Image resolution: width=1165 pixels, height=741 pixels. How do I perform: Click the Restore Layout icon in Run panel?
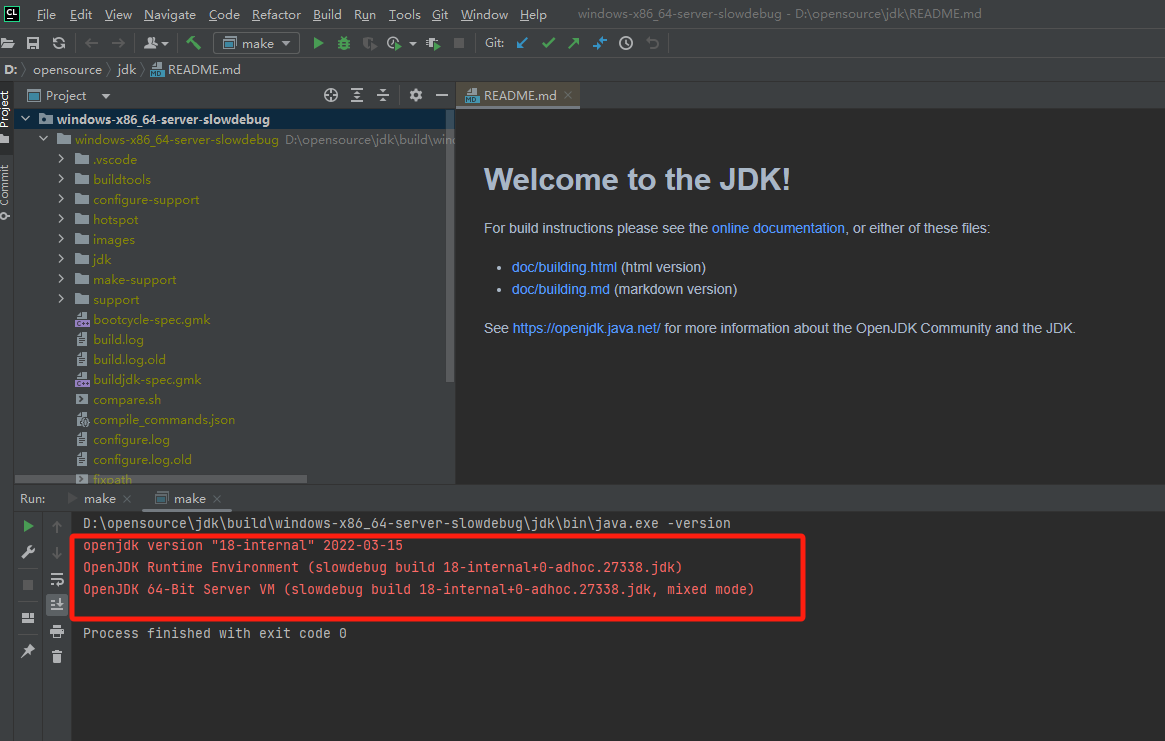coord(28,618)
